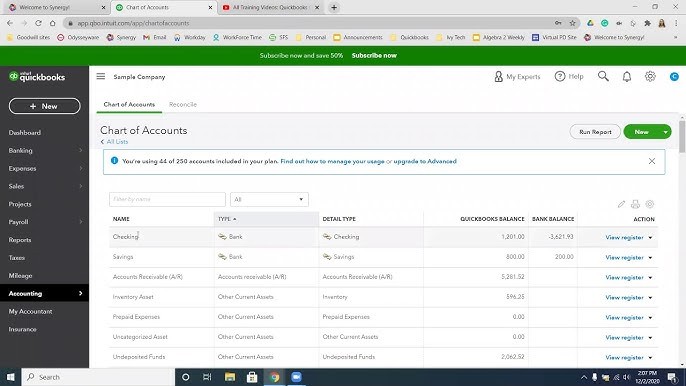Open the Quickbooks bookmark folder

point(409,37)
